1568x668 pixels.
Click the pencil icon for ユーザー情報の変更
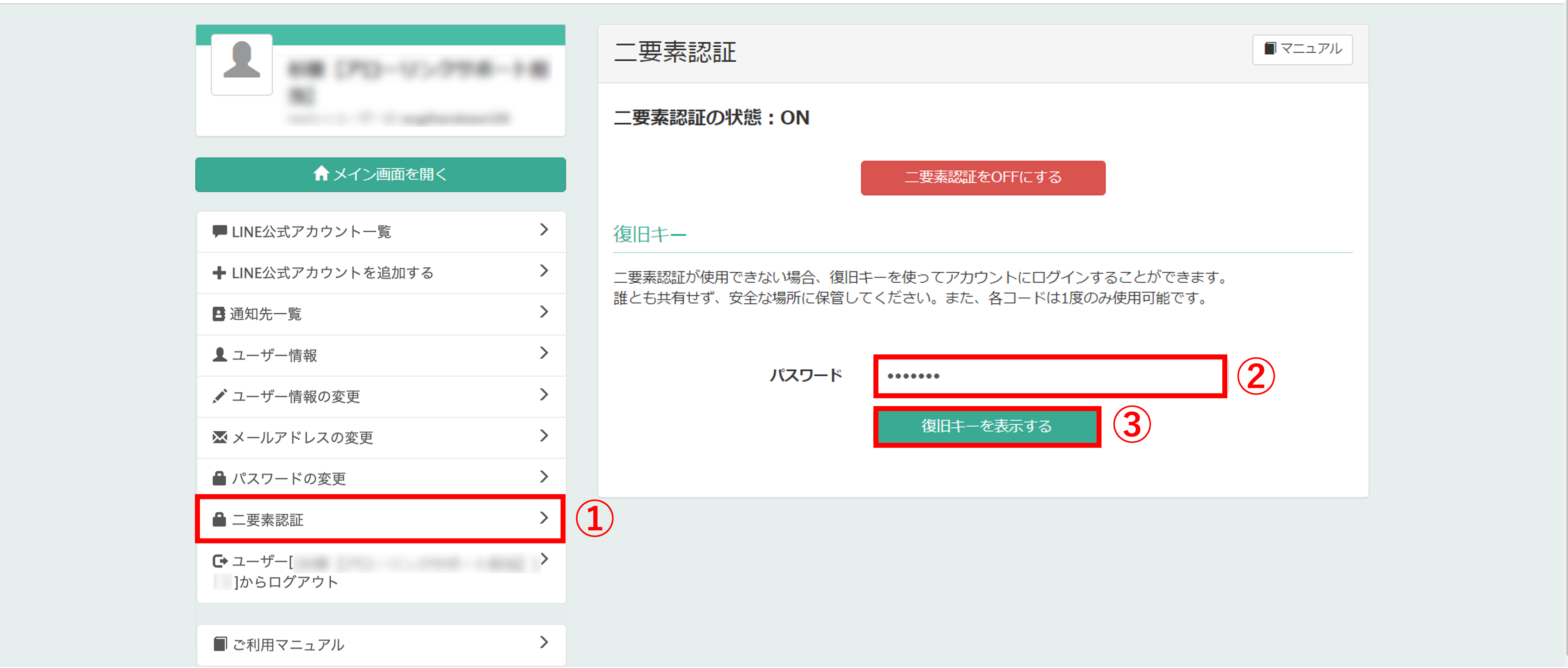click(219, 396)
